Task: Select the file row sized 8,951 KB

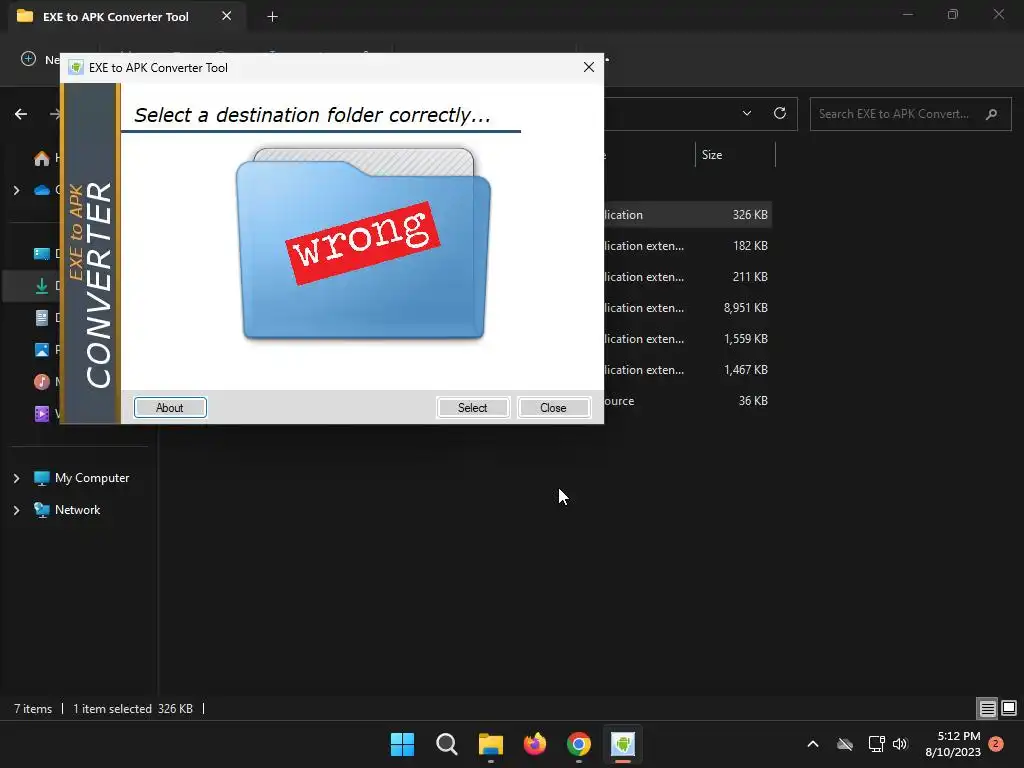Action: coord(687,308)
